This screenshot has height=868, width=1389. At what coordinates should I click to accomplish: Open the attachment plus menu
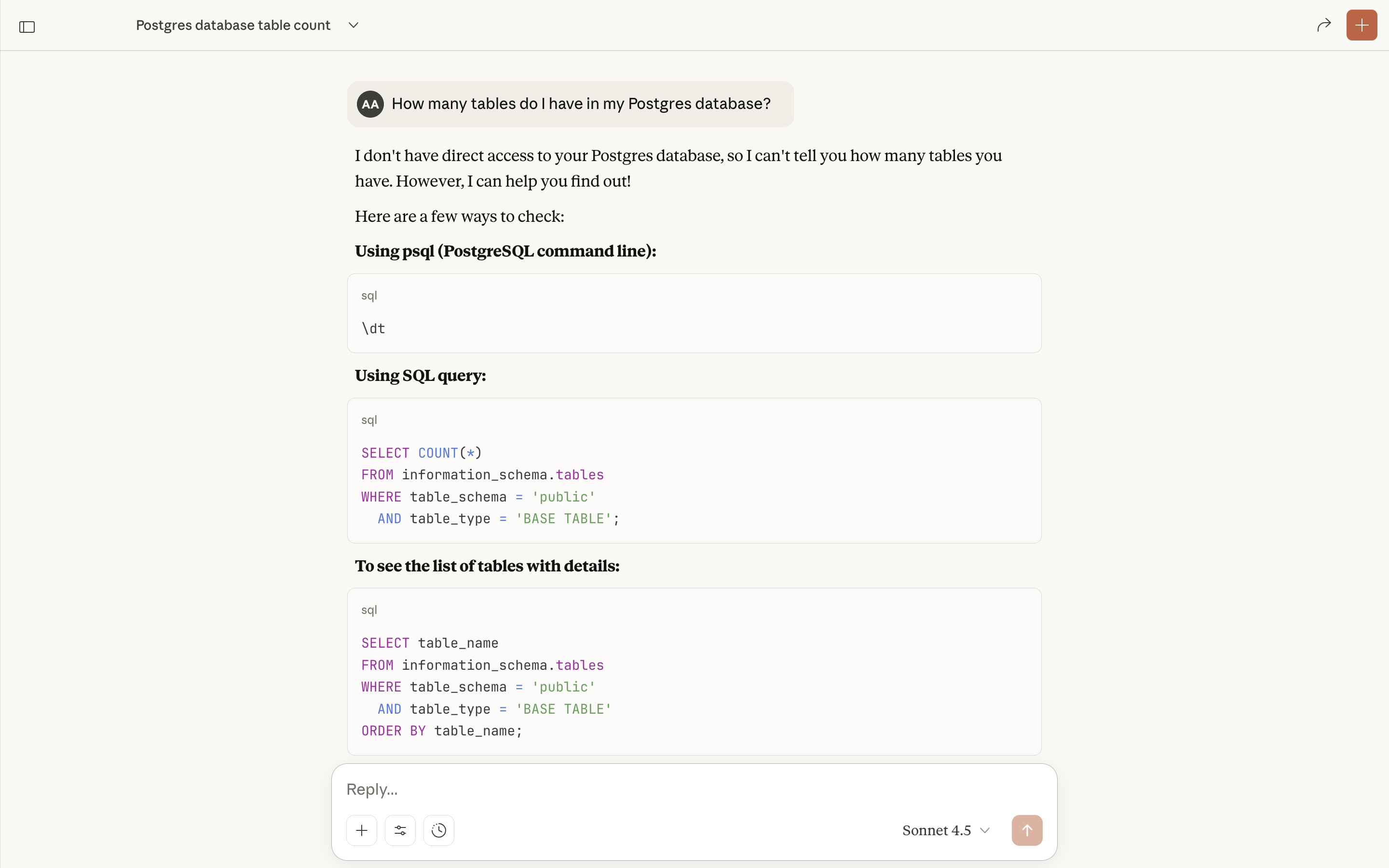point(362,830)
